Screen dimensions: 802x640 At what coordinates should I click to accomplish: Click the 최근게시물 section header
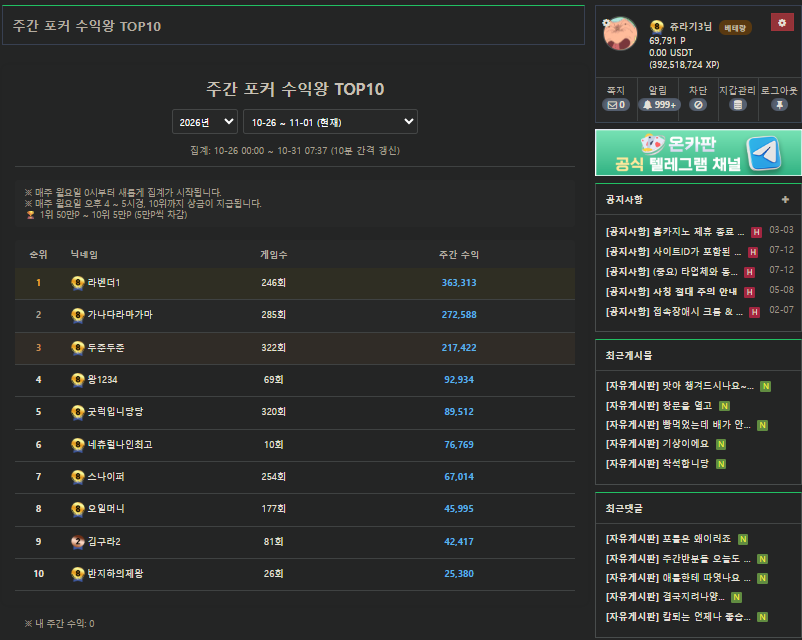pyautogui.click(x=629, y=355)
